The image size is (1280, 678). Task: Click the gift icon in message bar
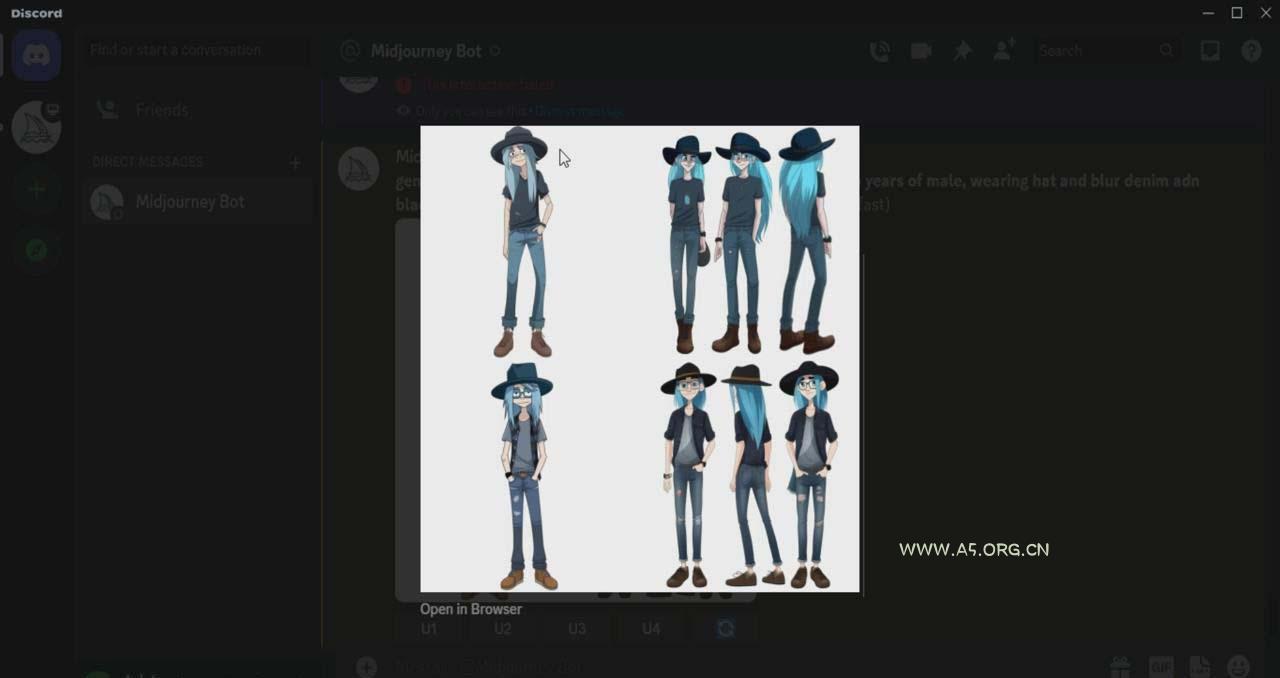[x=1120, y=666]
